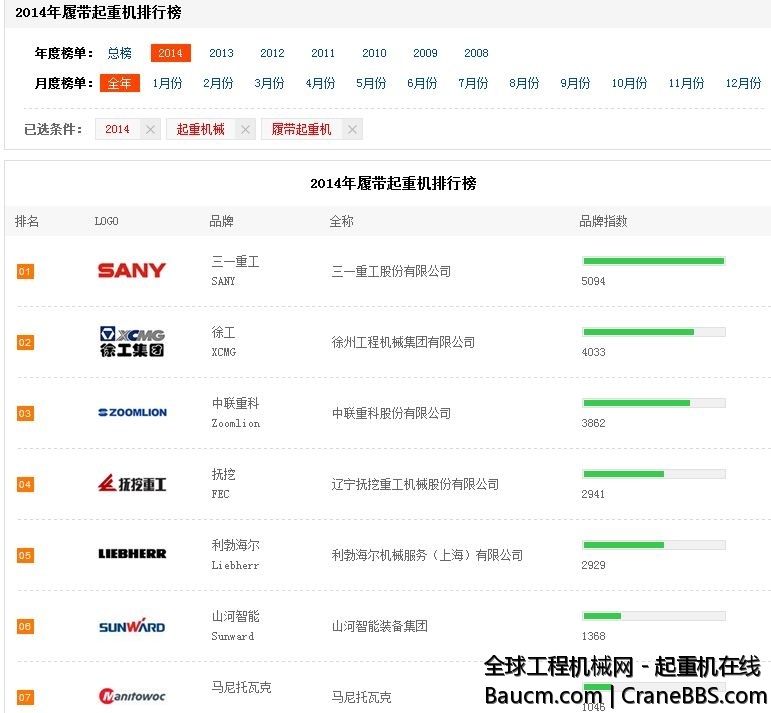Image resolution: width=771 pixels, height=713 pixels.
Task: Click the FEC 抚挖重工 logo
Action: [x=132, y=484]
